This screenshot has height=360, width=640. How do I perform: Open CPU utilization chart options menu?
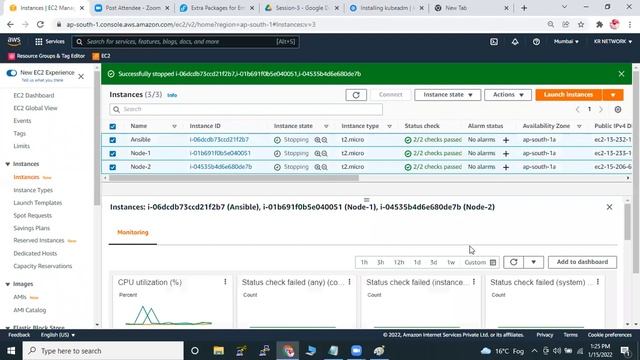tap(225, 282)
